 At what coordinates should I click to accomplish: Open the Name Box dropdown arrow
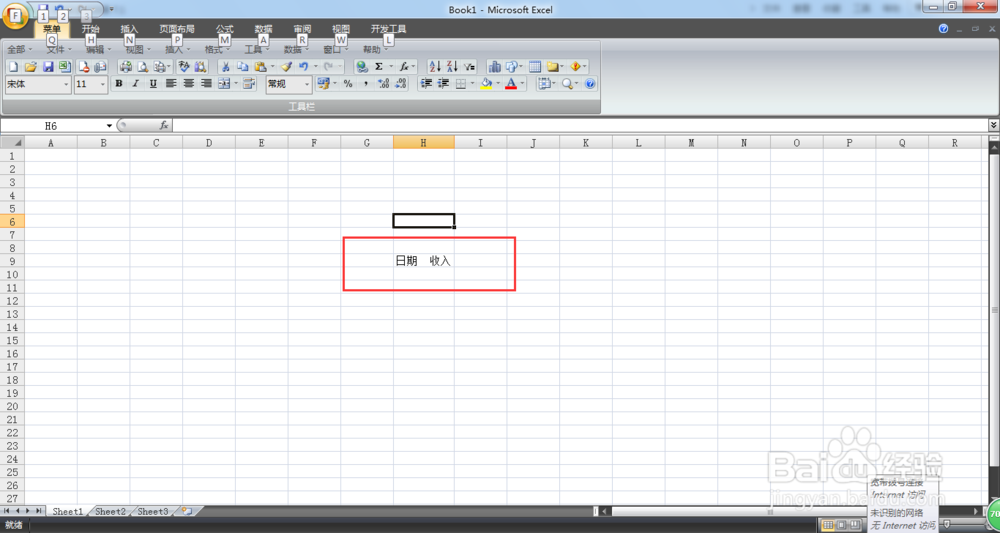(109, 126)
